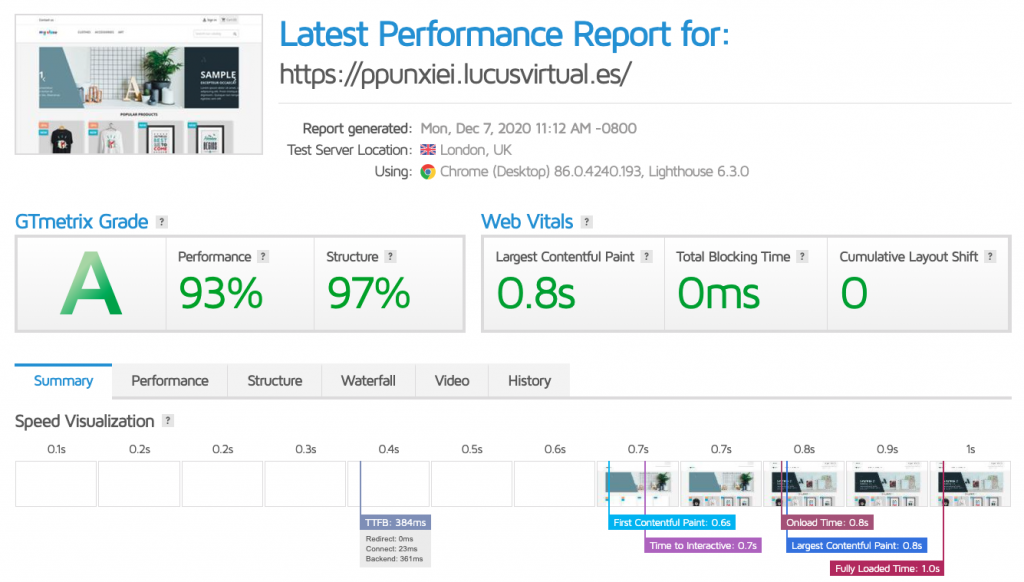1024x582 pixels.
Task: Click the TTFB 384ms timeline marker
Action: pyautogui.click(x=395, y=522)
